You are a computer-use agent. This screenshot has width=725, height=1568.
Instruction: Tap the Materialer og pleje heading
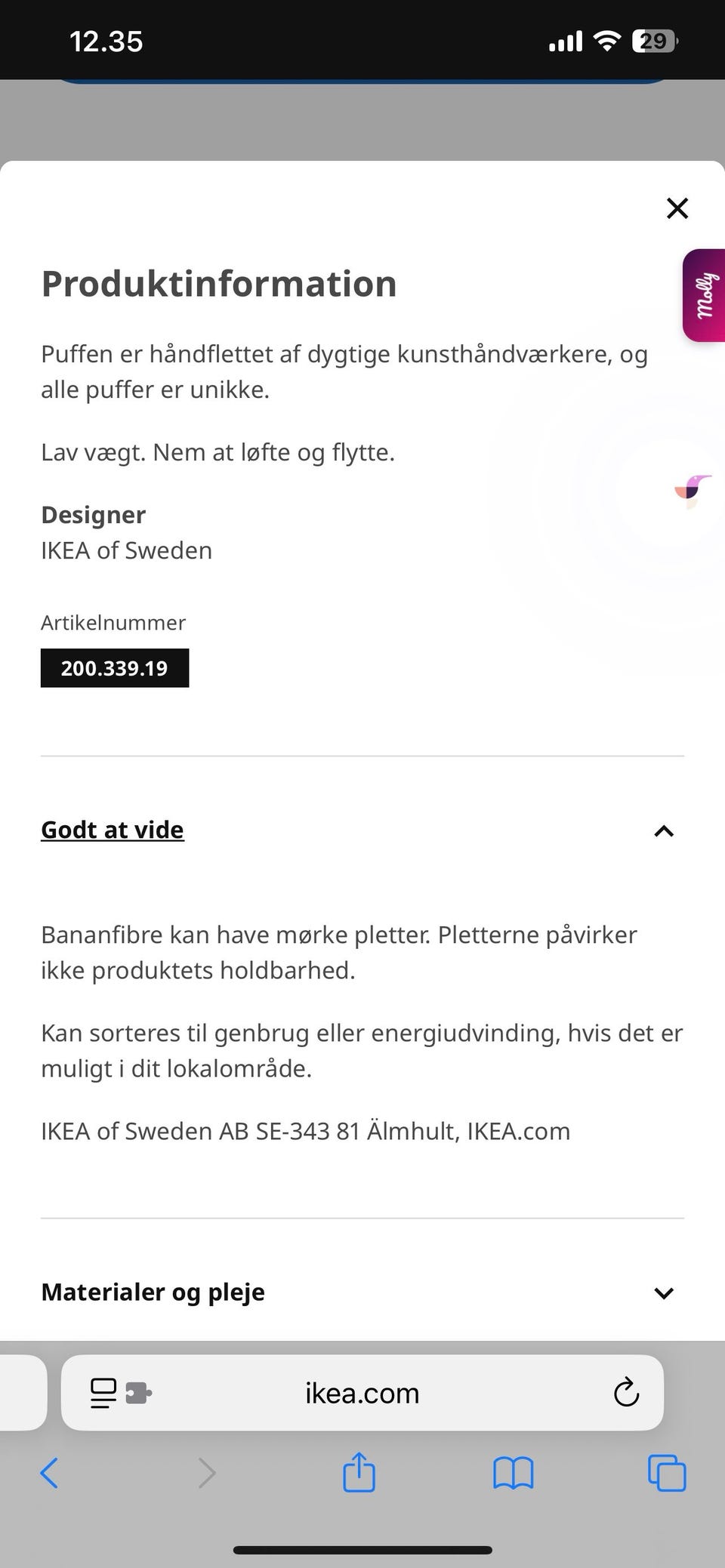(x=153, y=1292)
